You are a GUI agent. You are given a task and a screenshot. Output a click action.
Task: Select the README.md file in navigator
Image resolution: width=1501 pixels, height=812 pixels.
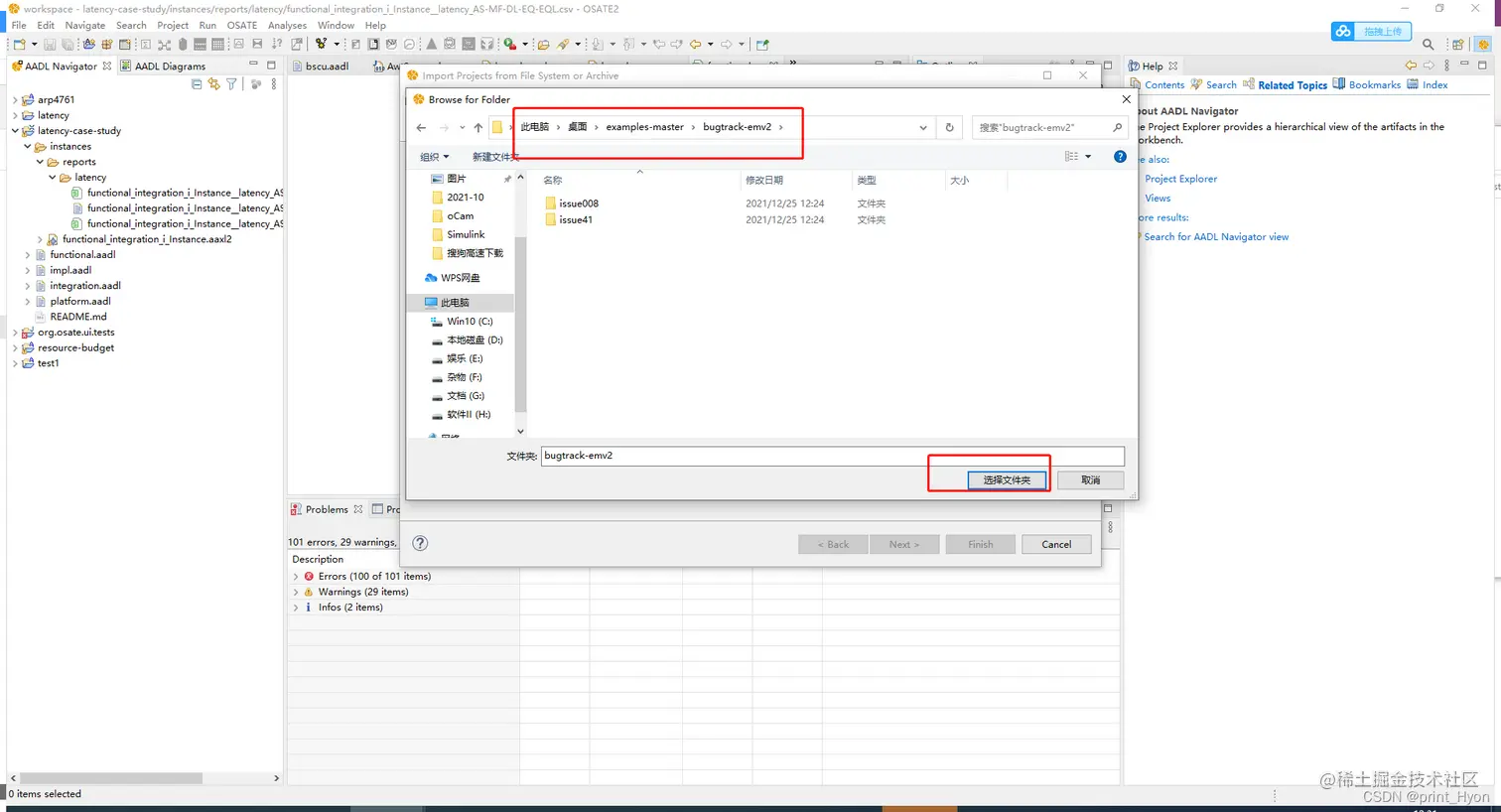click(78, 317)
